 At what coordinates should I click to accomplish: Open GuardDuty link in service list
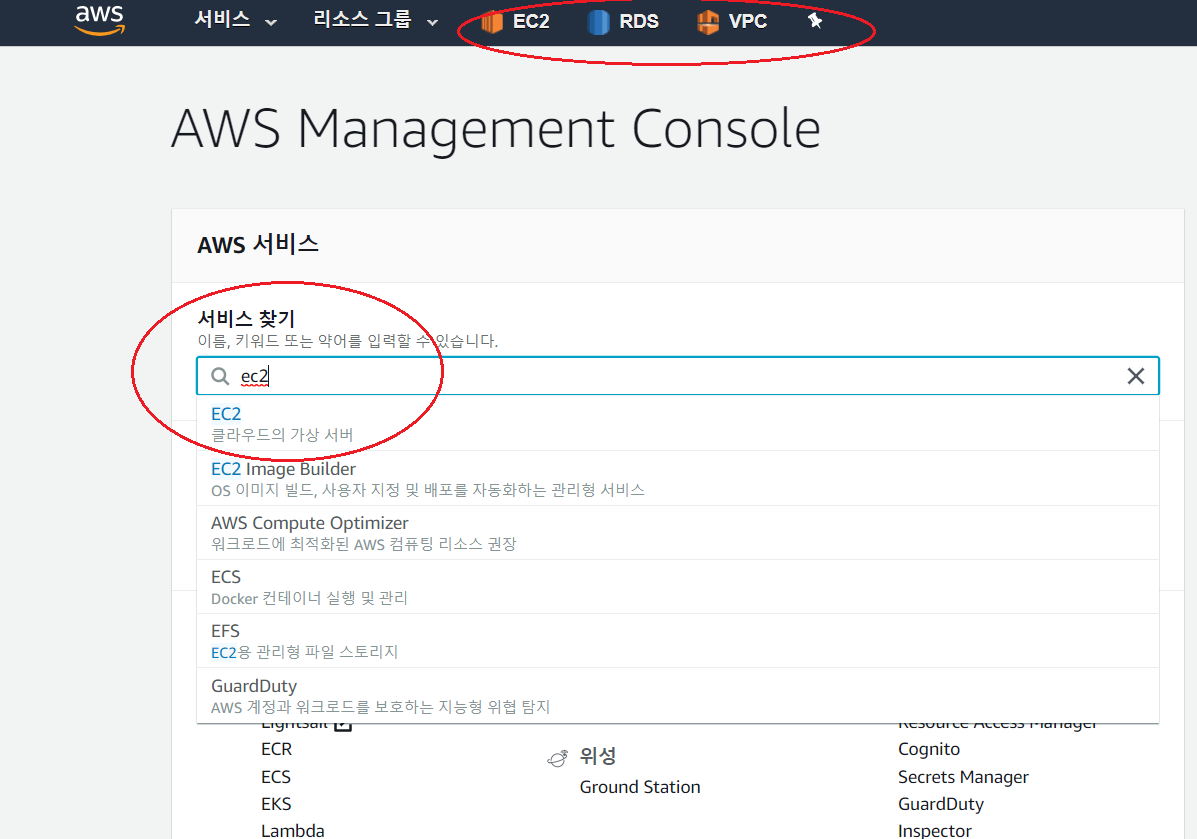coord(940,804)
